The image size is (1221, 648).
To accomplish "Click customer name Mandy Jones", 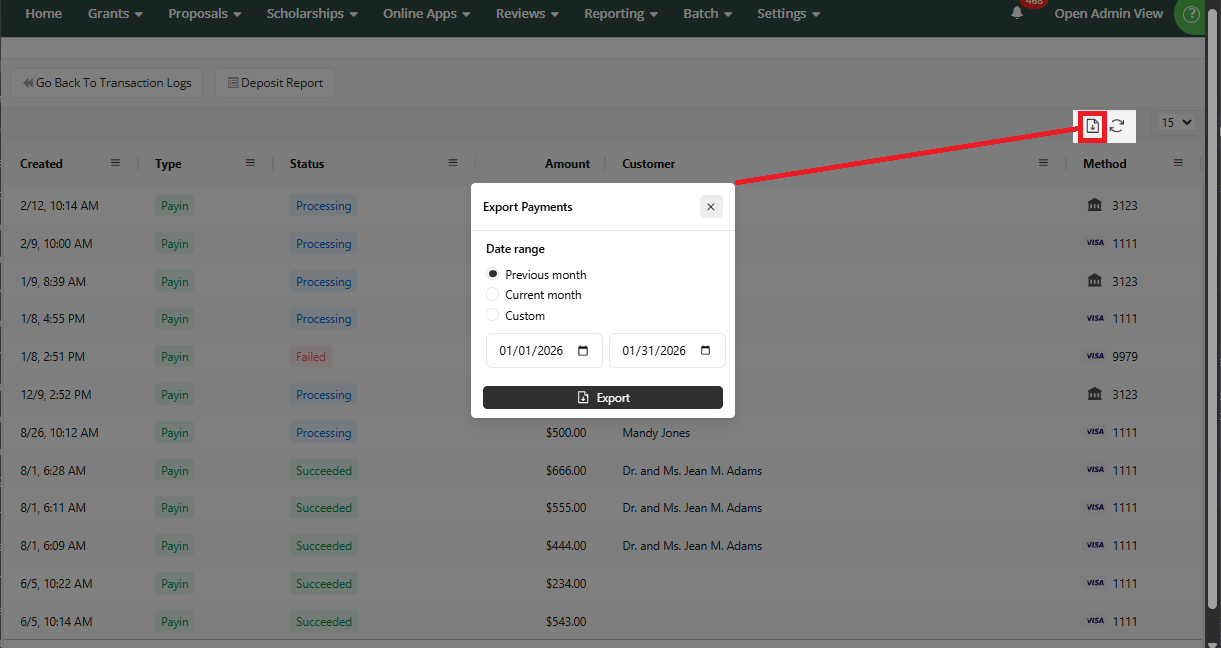I will (656, 432).
